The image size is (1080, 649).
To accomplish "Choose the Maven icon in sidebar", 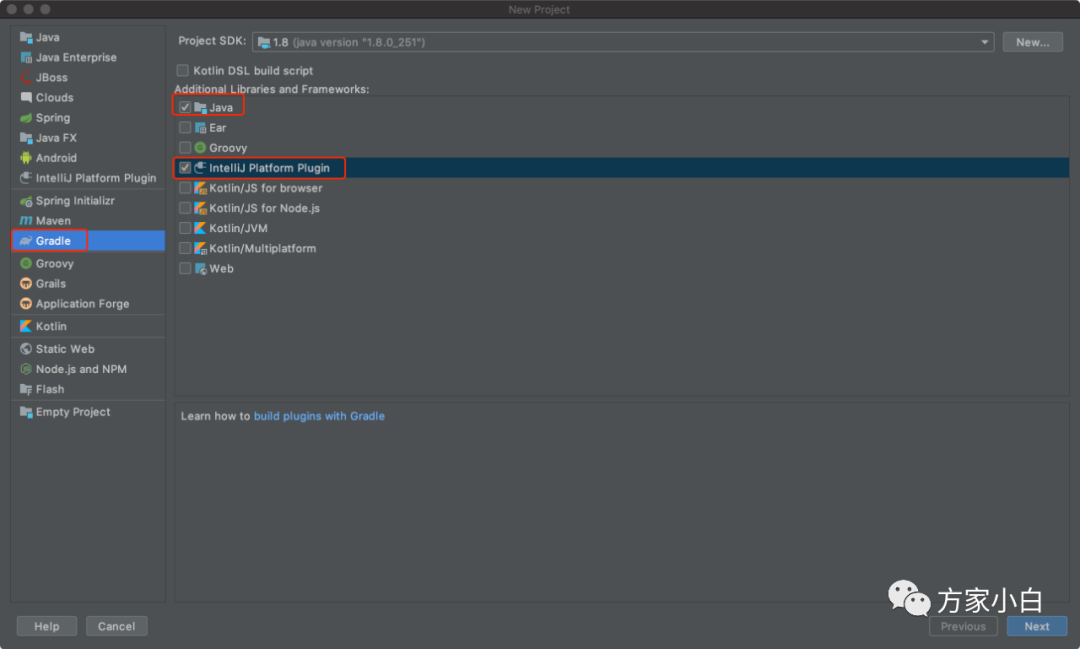I will click(x=26, y=220).
